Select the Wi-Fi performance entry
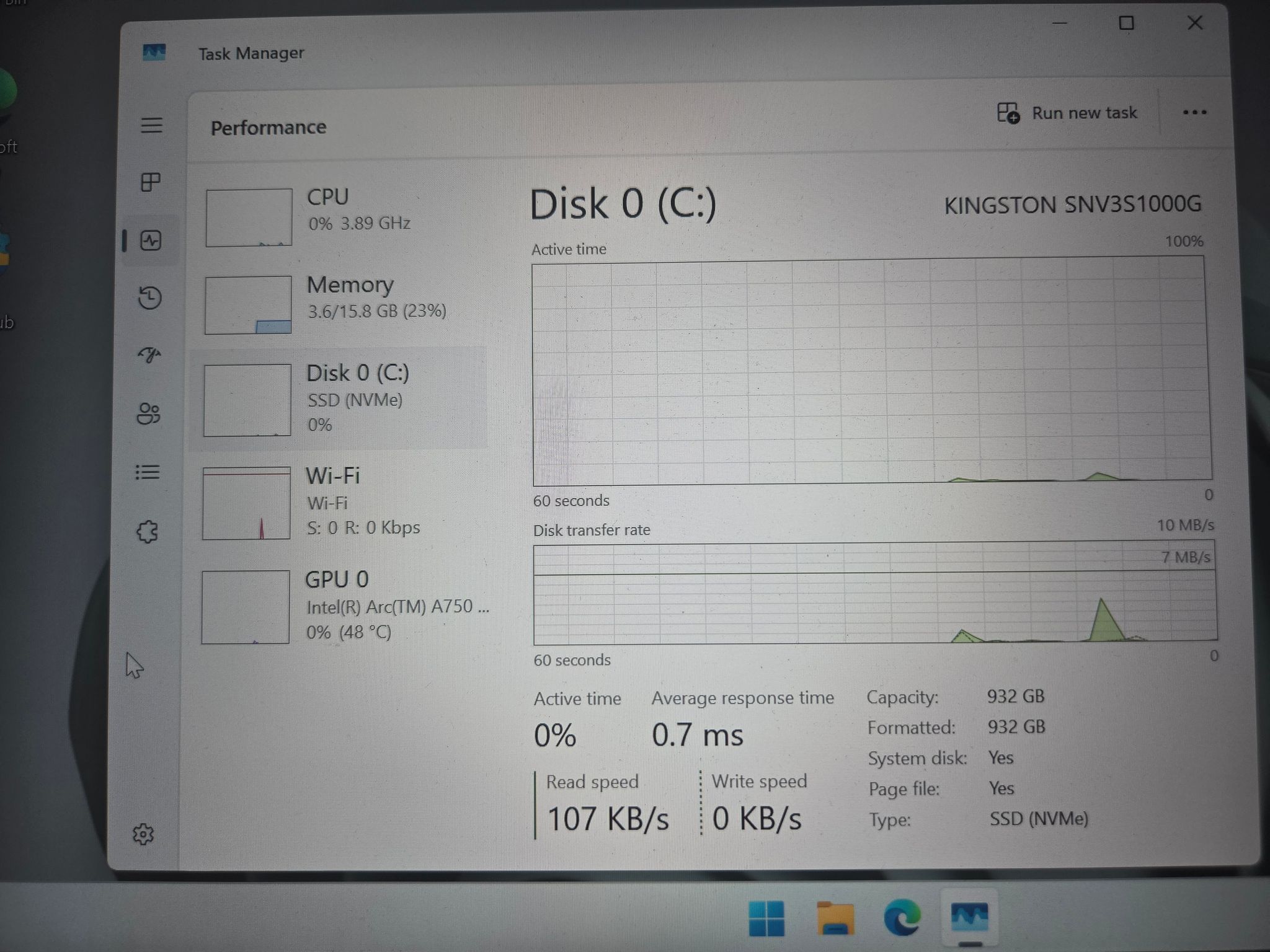 pos(339,502)
